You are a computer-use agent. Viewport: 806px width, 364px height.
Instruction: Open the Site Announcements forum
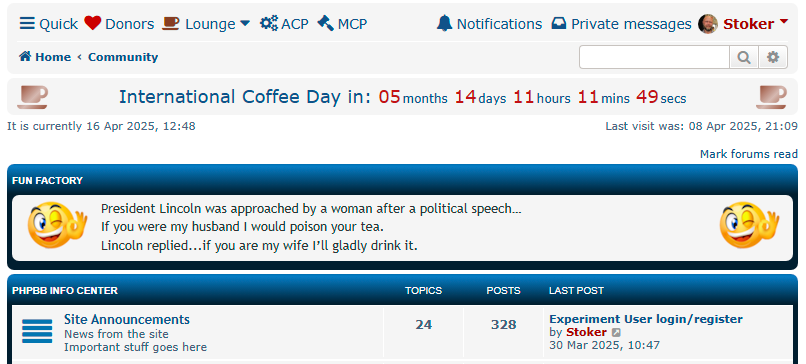[126, 319]
